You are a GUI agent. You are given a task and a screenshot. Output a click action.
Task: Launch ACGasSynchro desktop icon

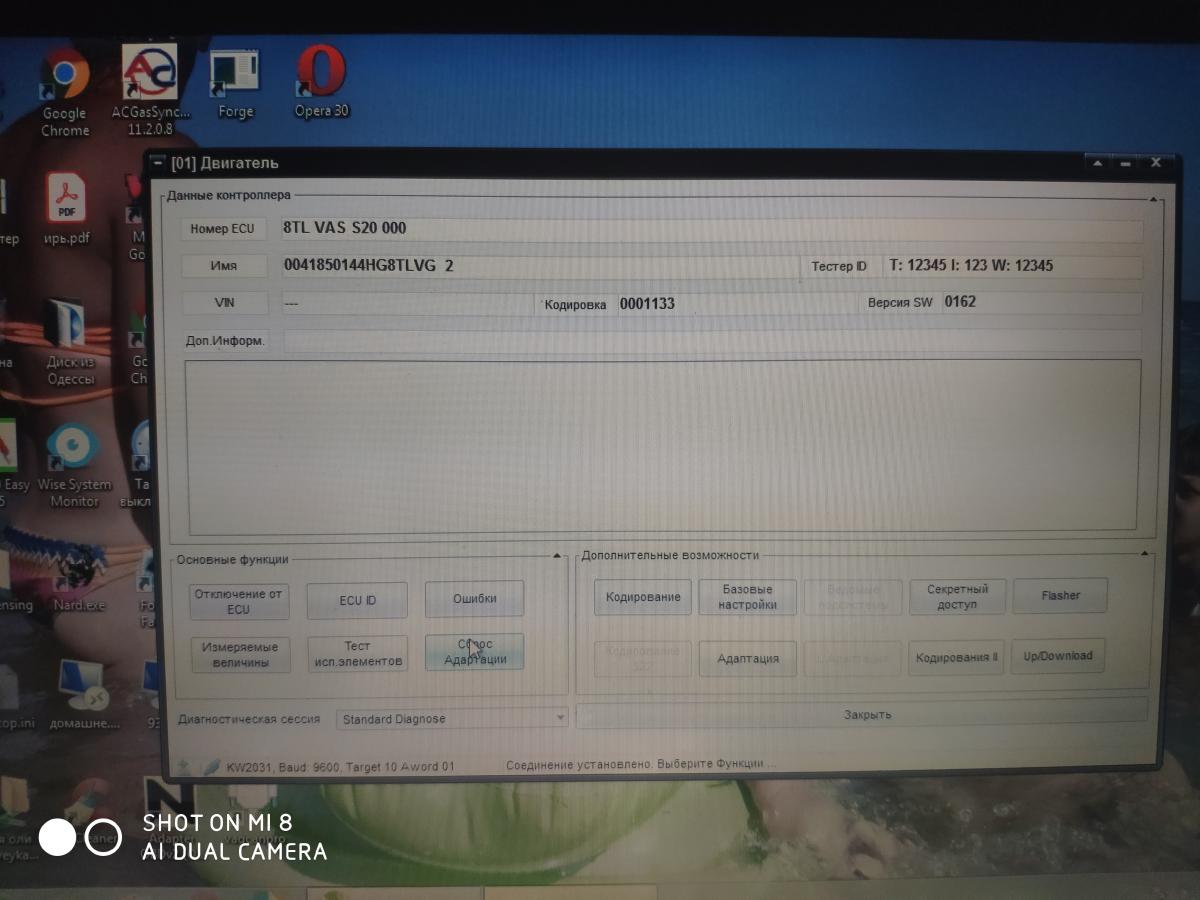click(x=149, y=76)
